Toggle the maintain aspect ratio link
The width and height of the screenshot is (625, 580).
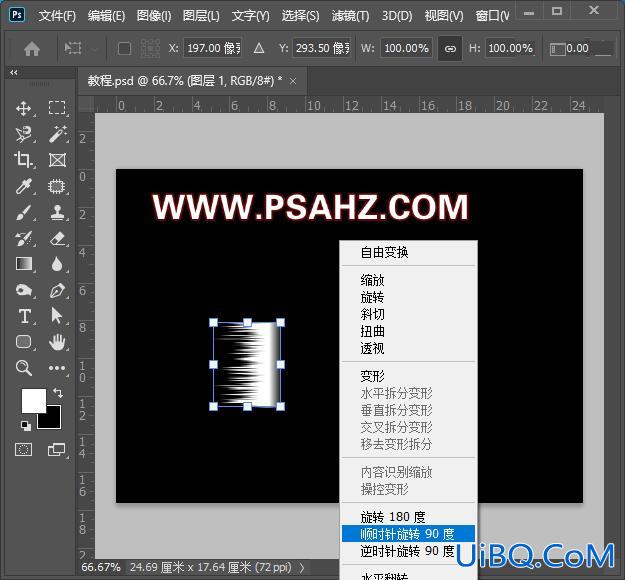click(x=450, y=49)
